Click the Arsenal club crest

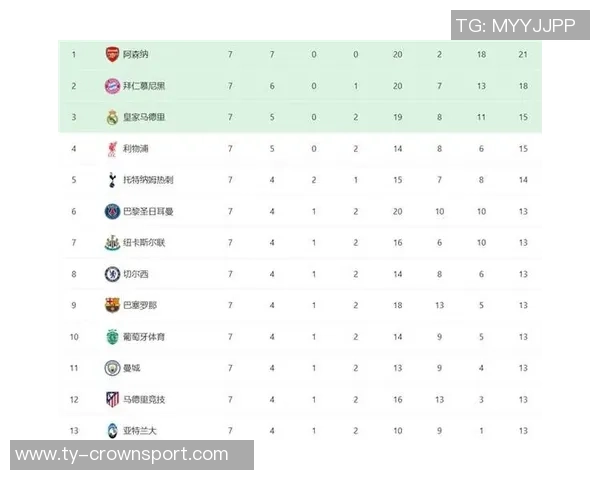pyautogui.click(x=112, y=54)
